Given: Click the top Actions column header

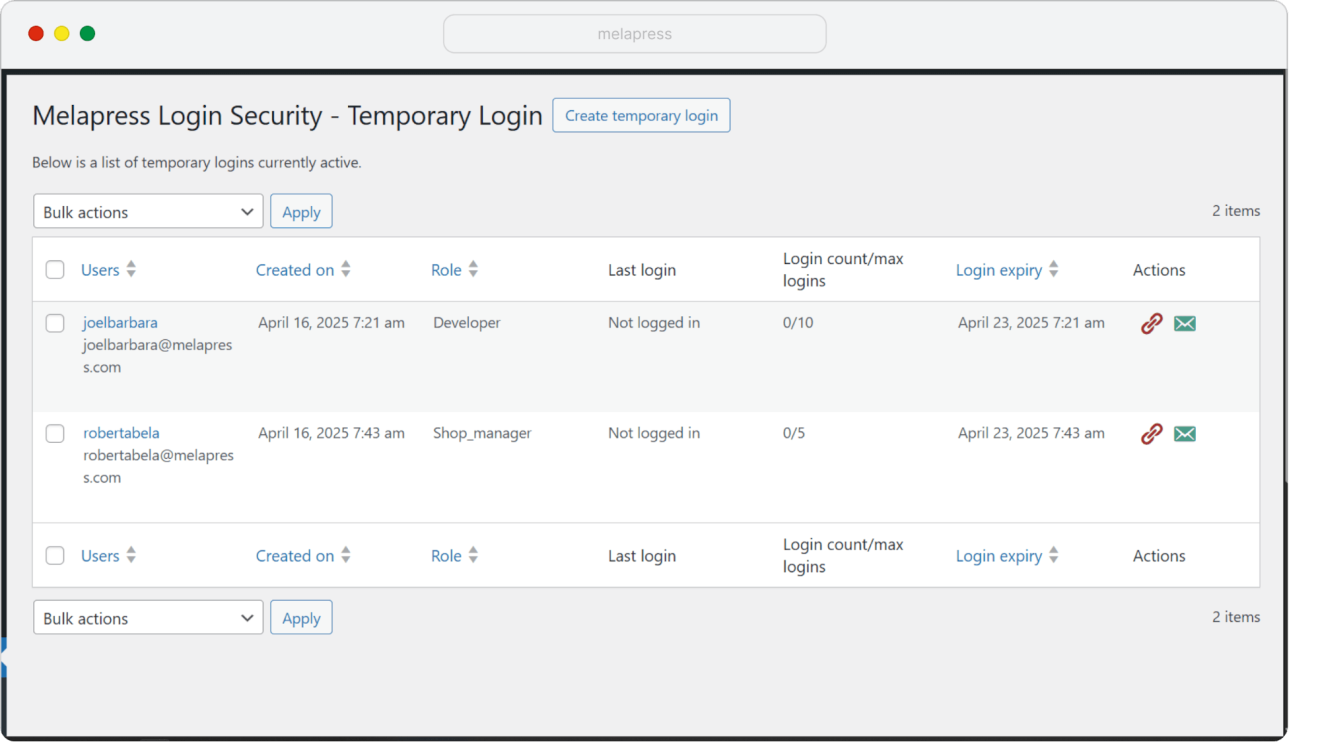Looking at the screenshot, I should pos(1159,270).
